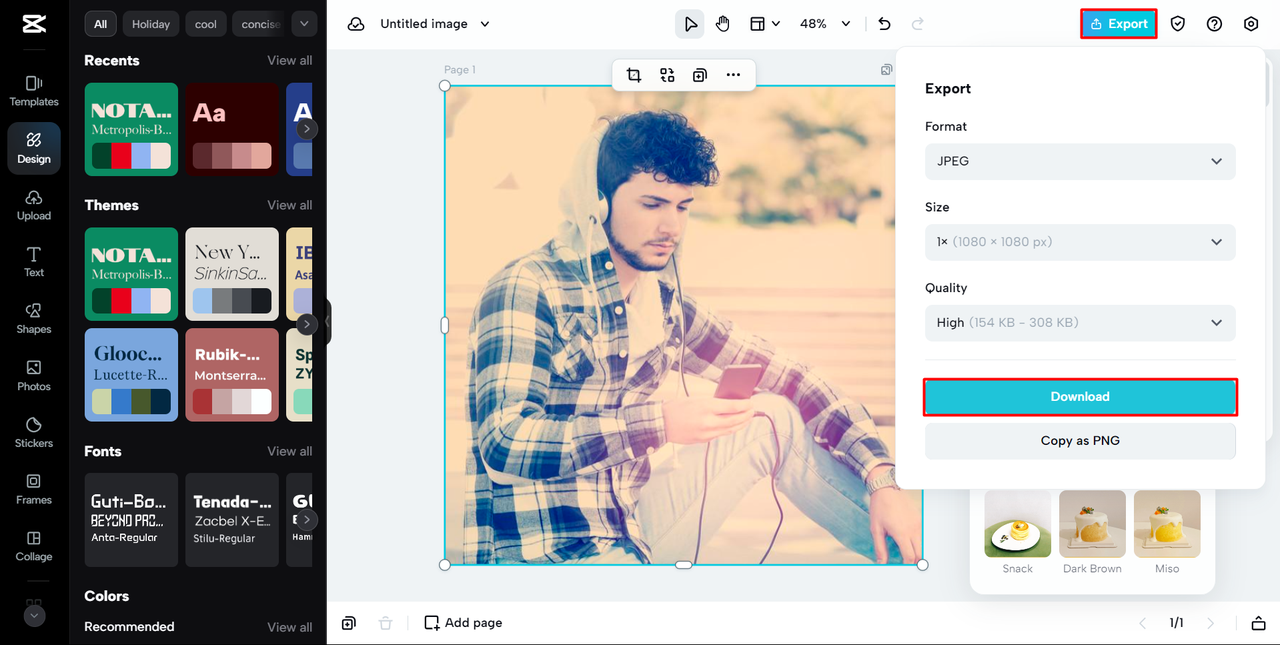This screenshot has width=1280, height=645.
Task: Show next Recents with arrow
Action: pyautogui.click(x=307, y=129)
